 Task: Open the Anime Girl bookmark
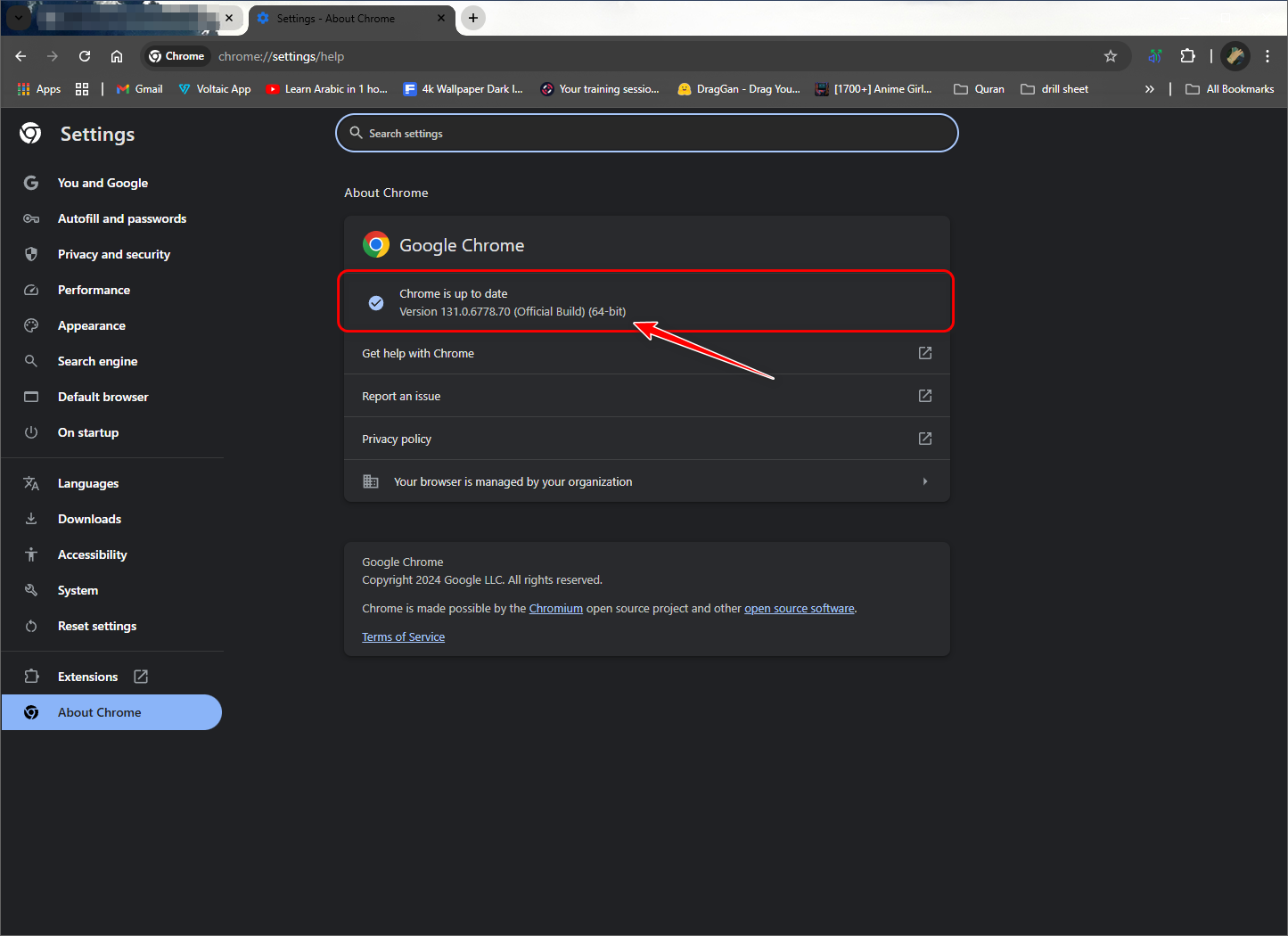874,89
